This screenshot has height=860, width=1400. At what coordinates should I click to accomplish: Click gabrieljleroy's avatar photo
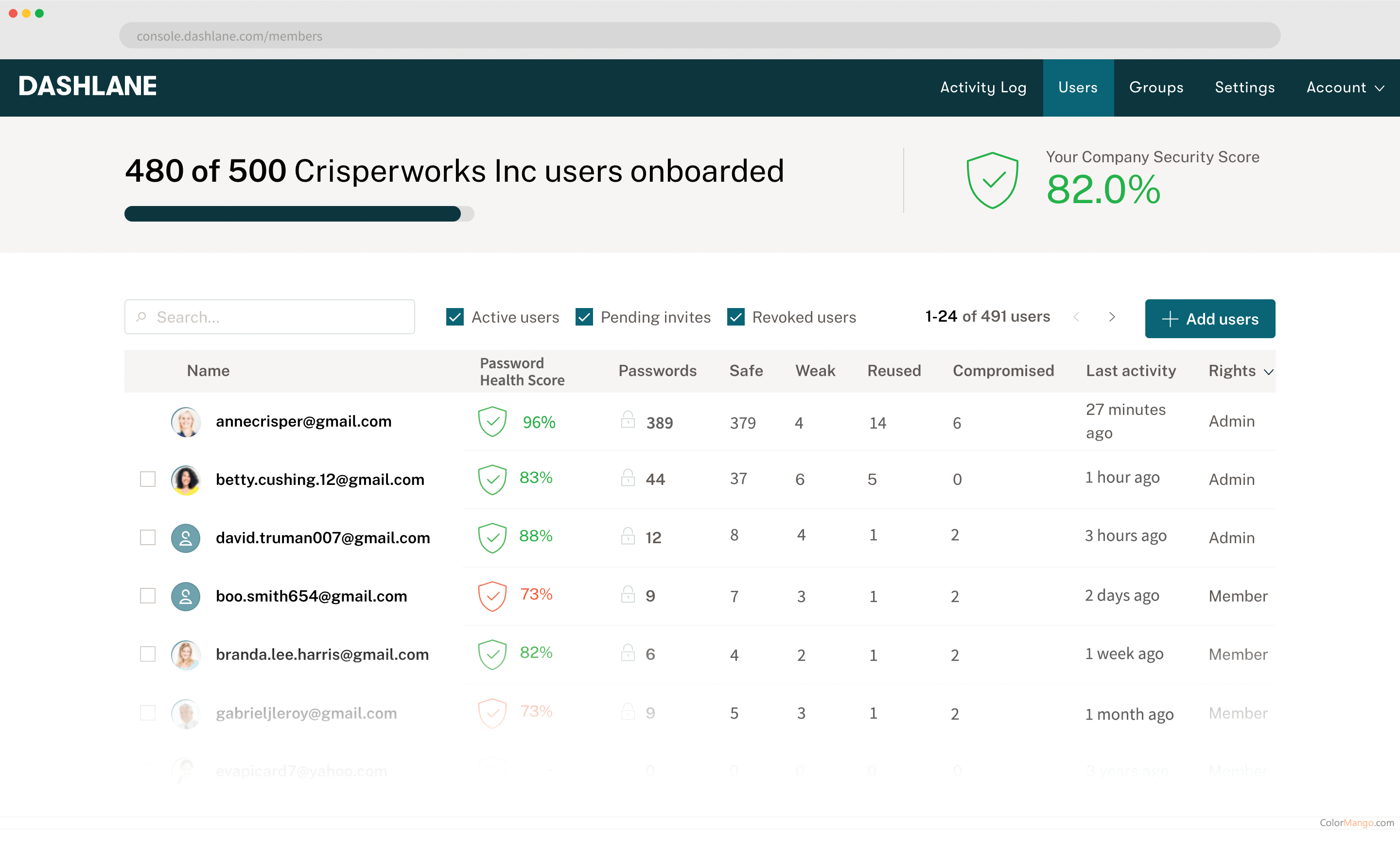pyautogui.click(x=186, y=714)
